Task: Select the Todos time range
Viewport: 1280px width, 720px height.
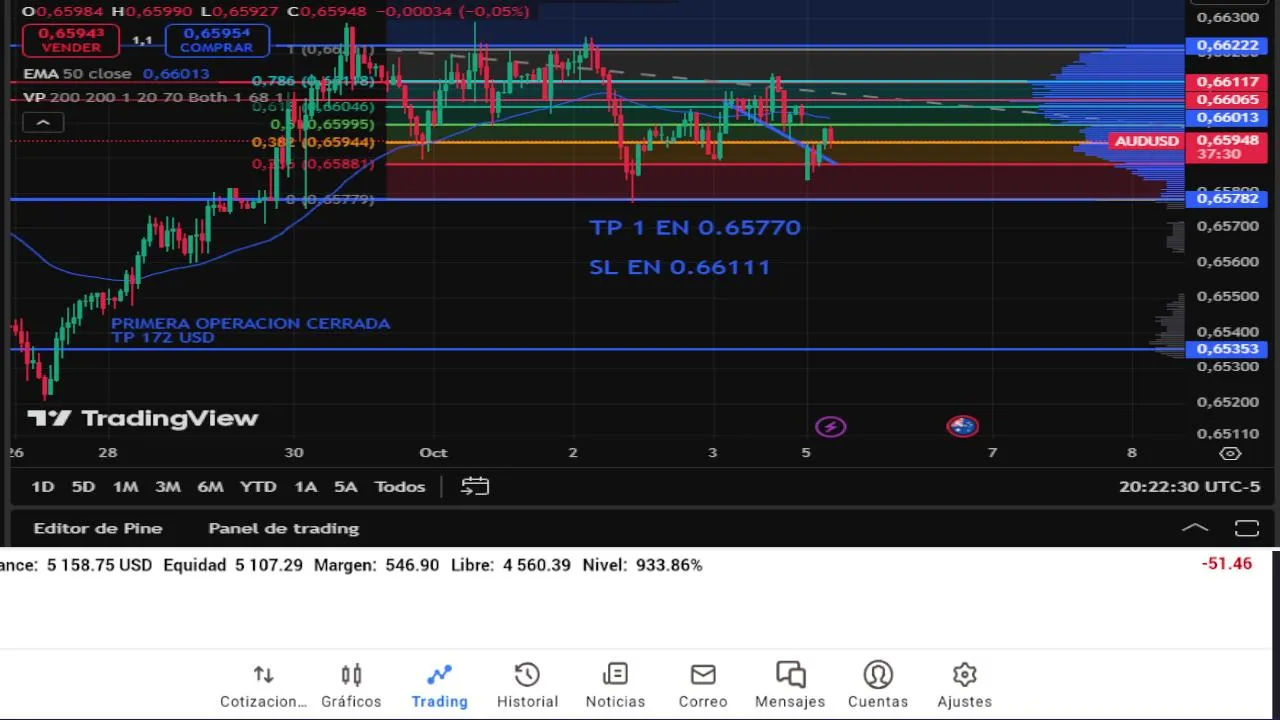Action: [x=399, y=487]
